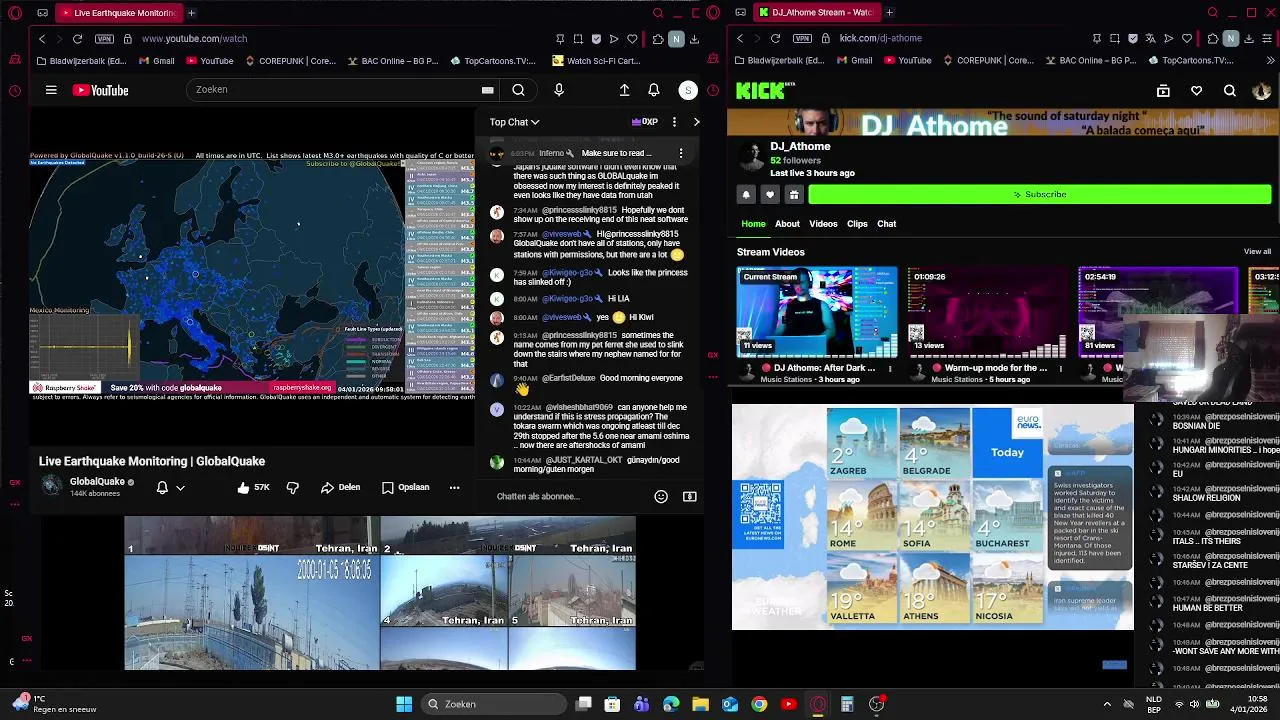This screenshot has height=720, width=1280.
Task: Open Google Chrome from the taskbar
Action: (759, 704)
